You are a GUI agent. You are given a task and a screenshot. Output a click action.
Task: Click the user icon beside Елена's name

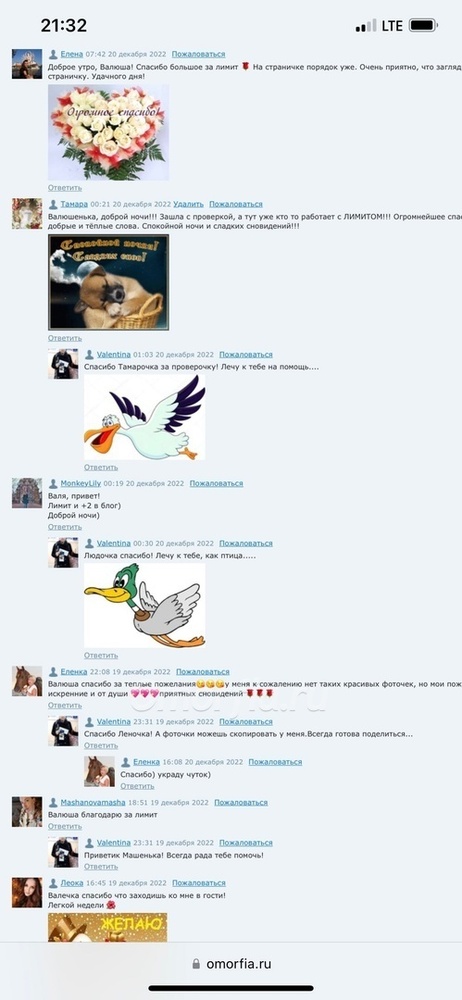[54, 55]
